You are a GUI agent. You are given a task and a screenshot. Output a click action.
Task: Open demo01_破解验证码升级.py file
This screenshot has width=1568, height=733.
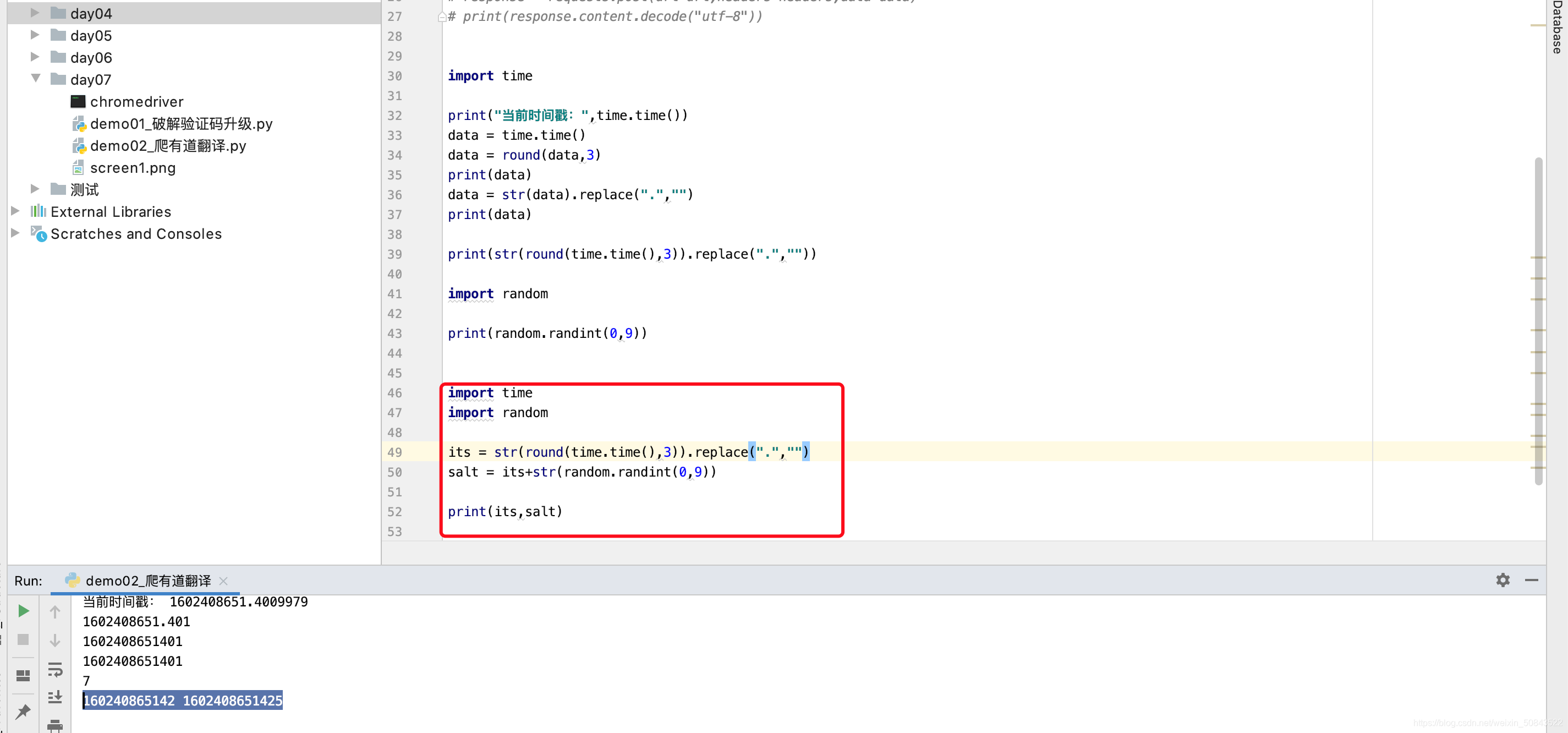(181, 124)
